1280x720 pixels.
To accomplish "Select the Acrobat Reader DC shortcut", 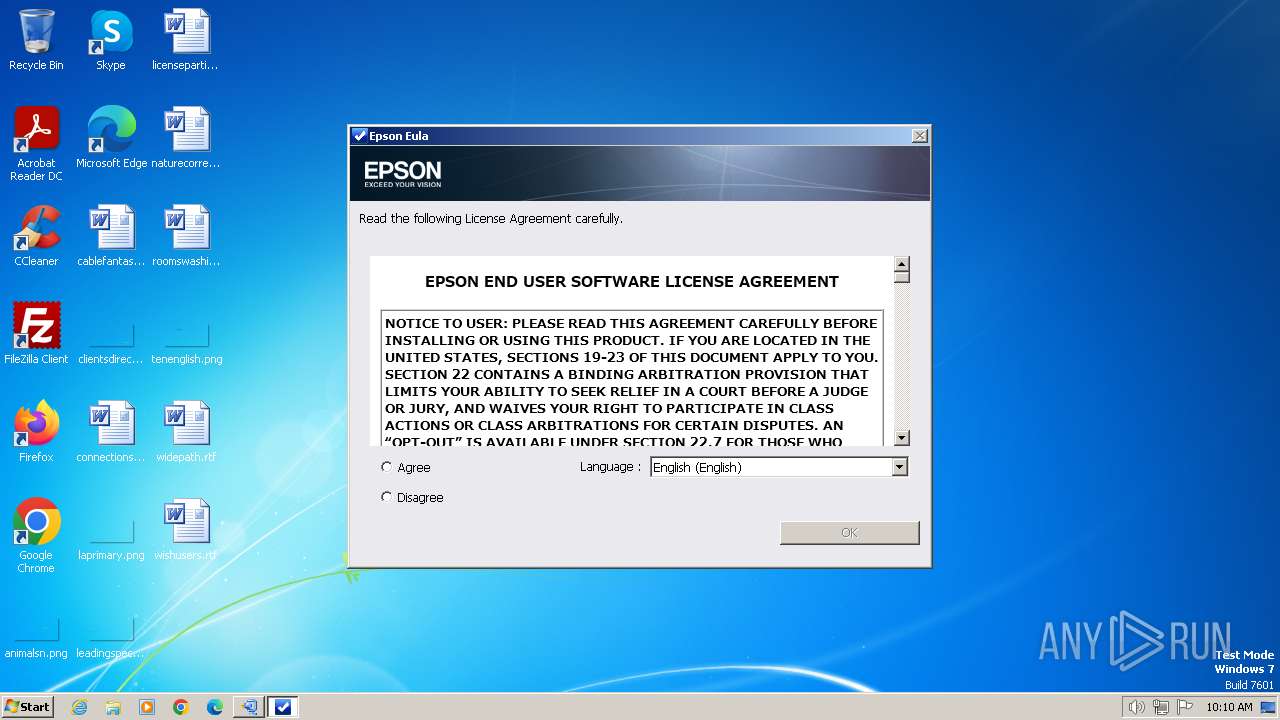I will point(36,144).
